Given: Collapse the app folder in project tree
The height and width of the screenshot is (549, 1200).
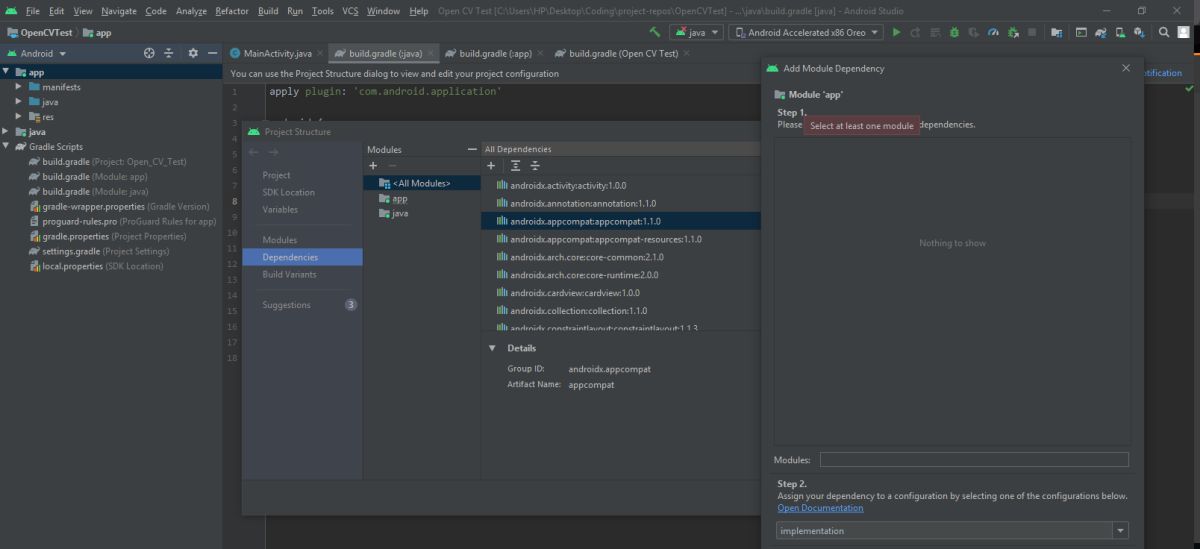Looking at the screenshot, I should (7, 72).
